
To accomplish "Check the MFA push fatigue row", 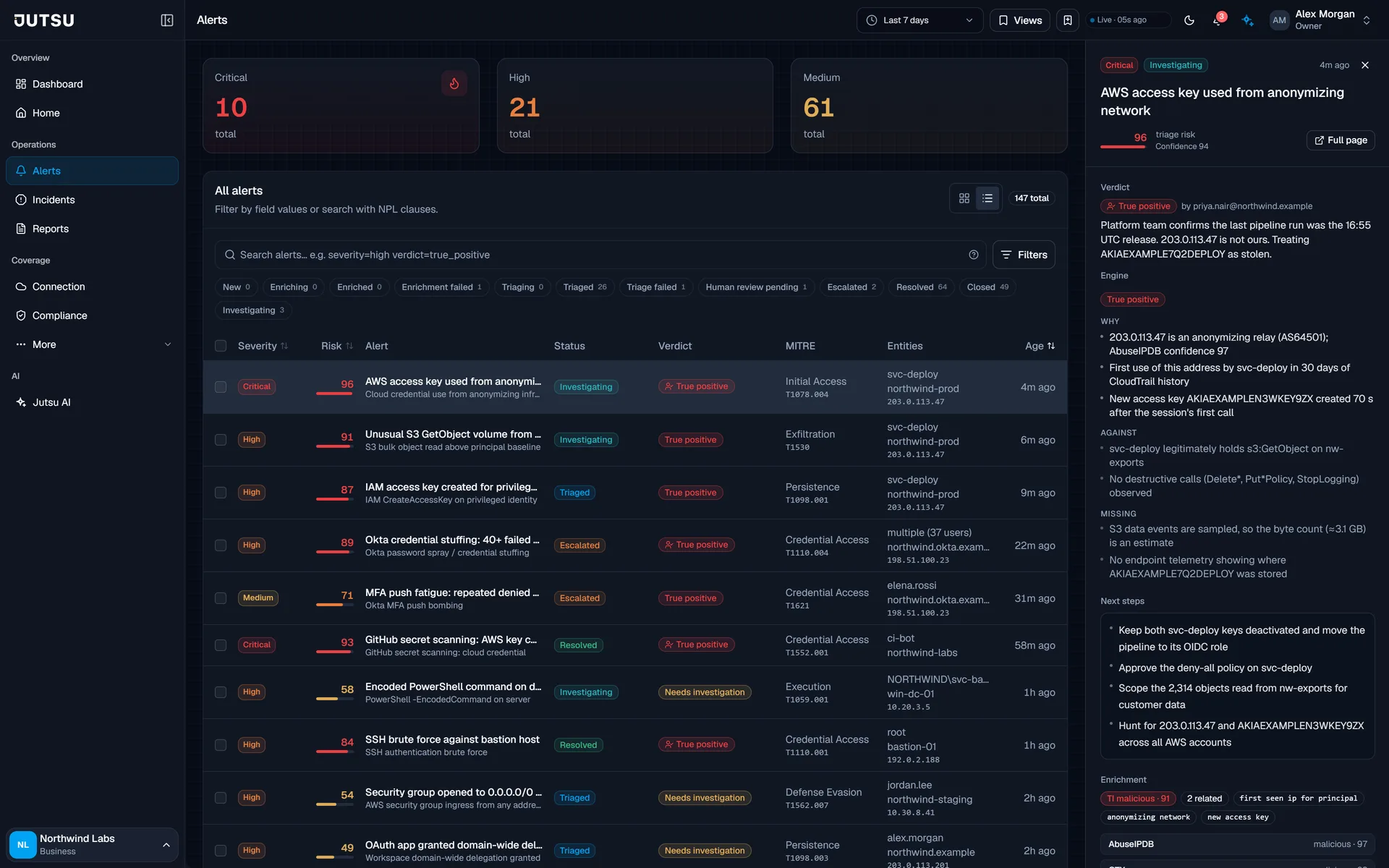I will point(221,598).
